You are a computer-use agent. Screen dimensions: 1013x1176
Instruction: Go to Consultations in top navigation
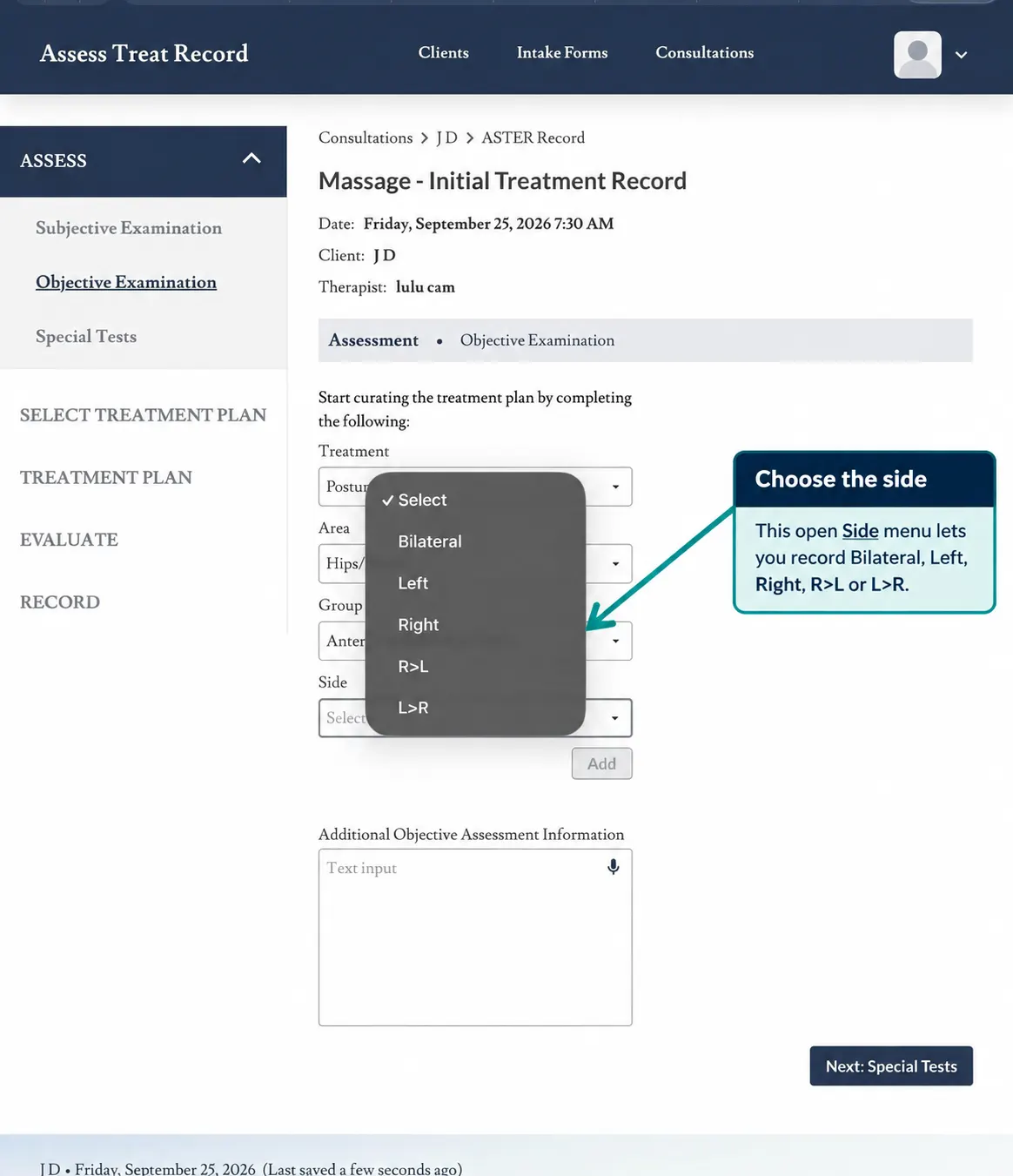[705, 52]
